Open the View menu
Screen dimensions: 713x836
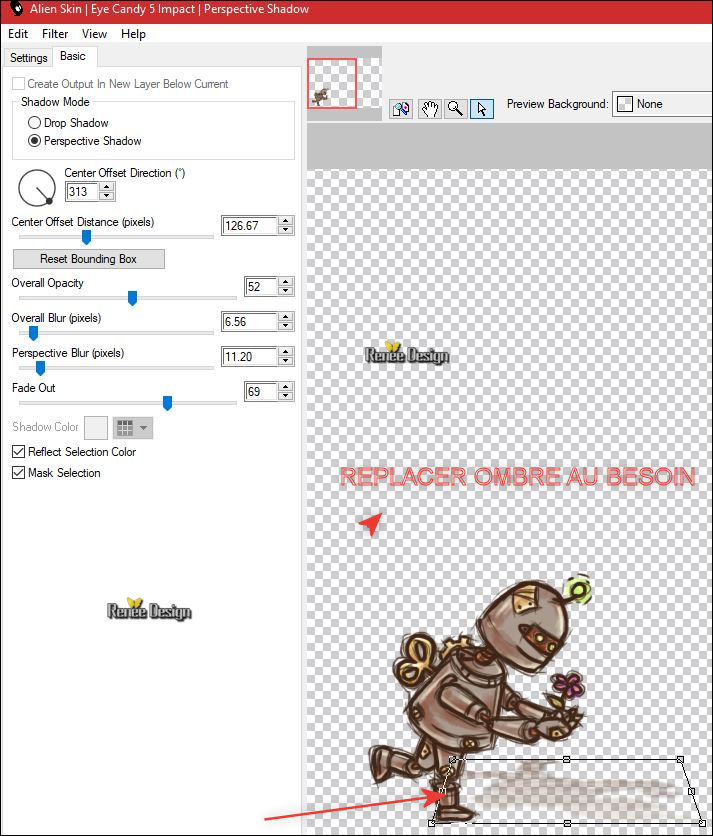(94, 34)
